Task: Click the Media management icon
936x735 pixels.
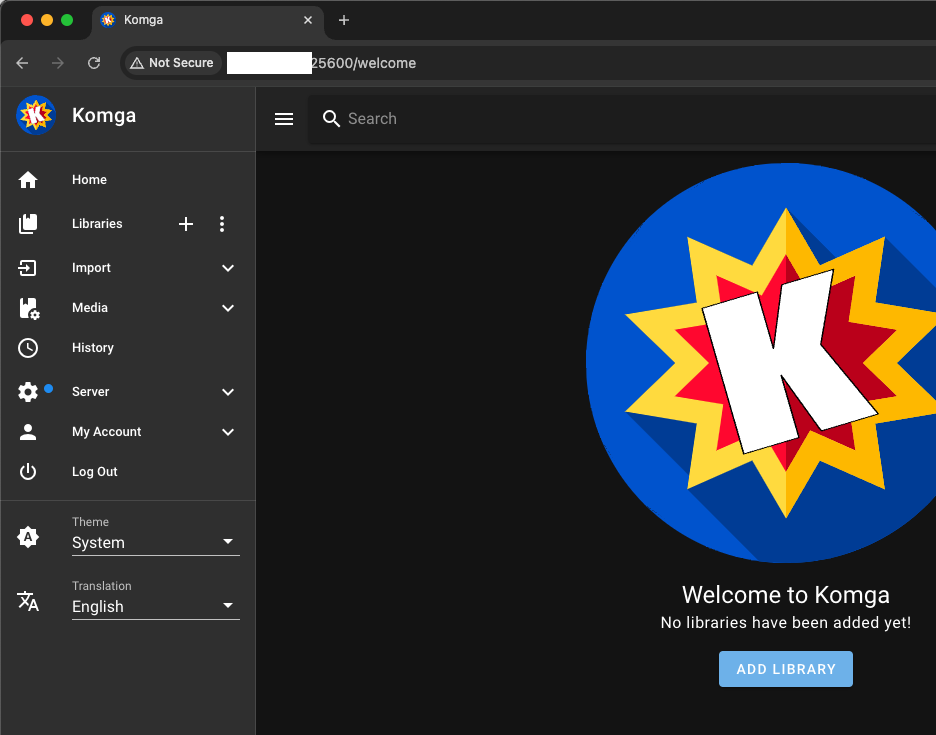Action: point(28,307)
